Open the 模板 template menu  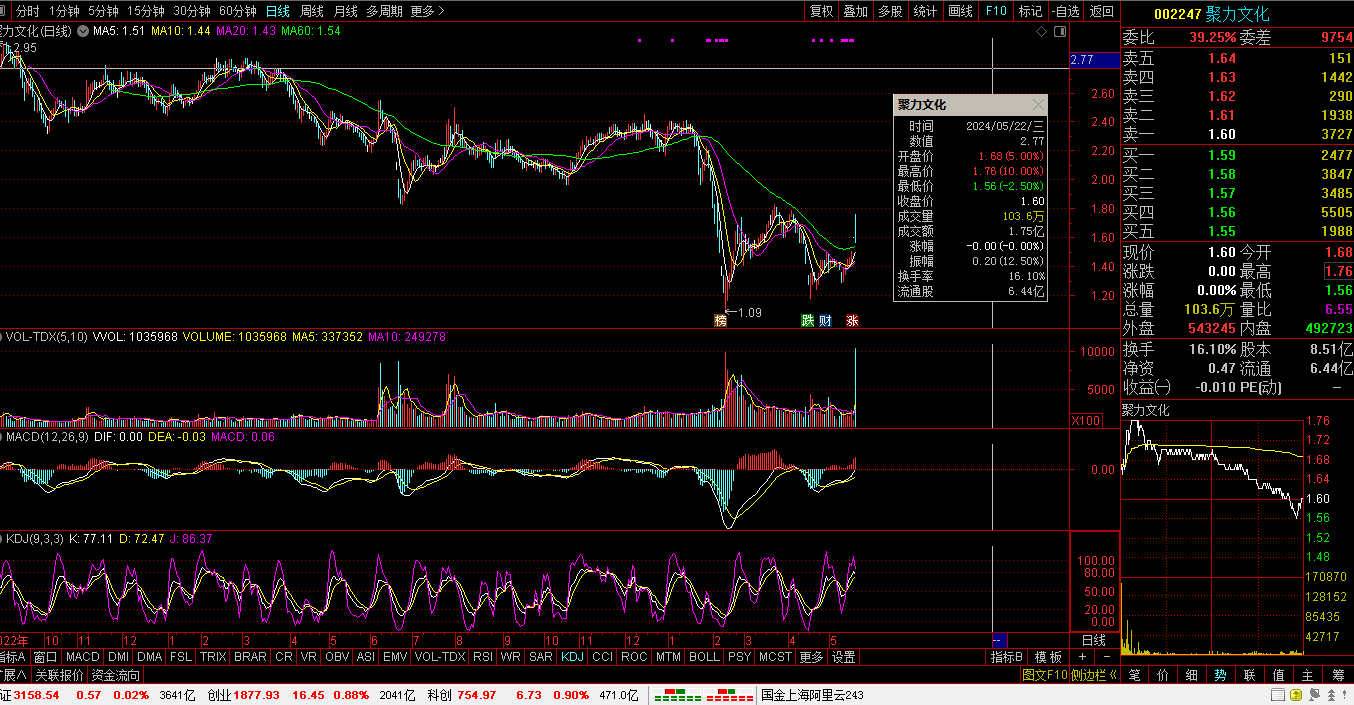point(1048,657)
